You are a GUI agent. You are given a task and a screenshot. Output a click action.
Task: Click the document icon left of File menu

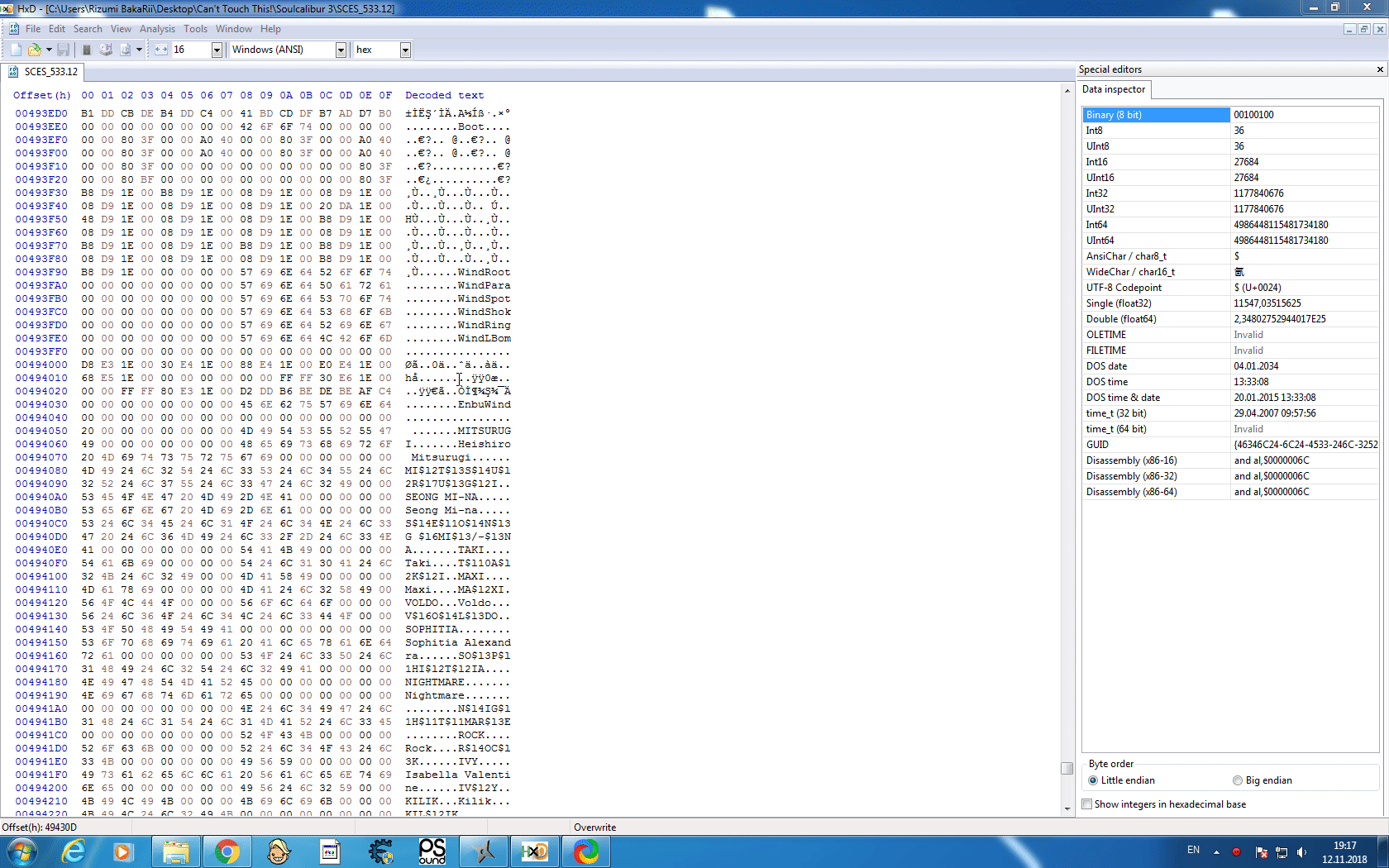pos(14,29)
